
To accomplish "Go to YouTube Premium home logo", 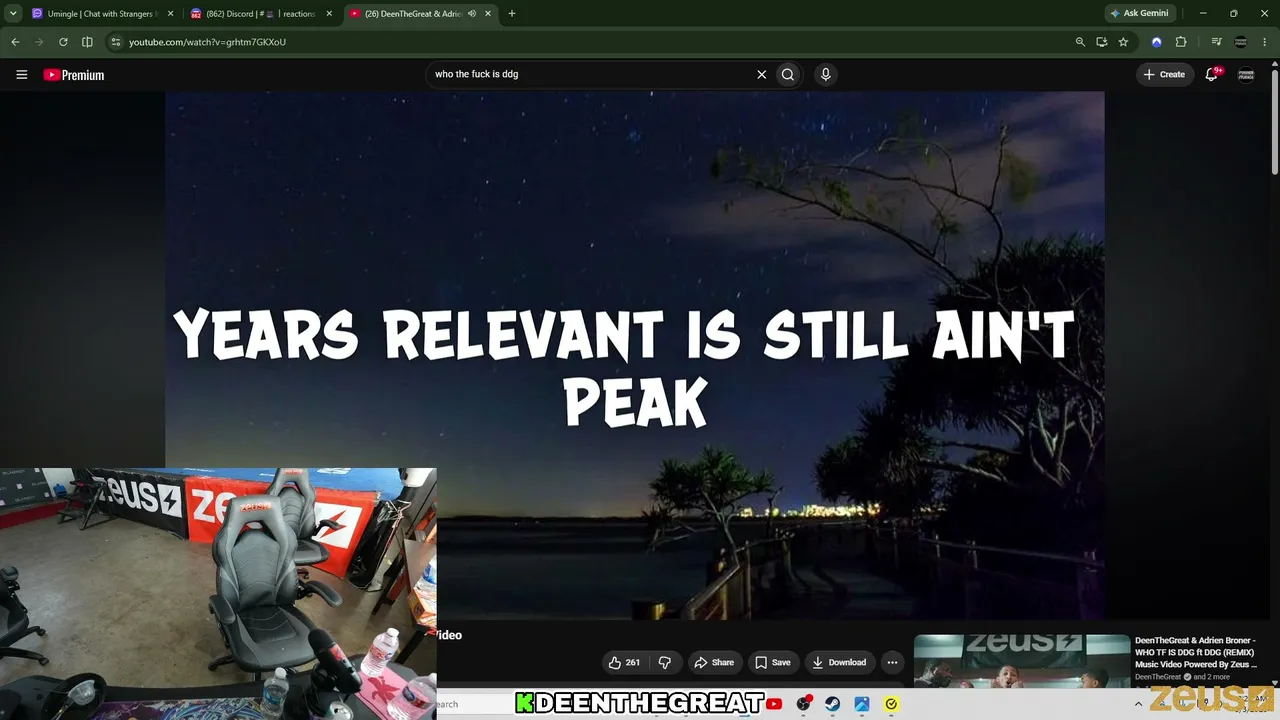I will click(x=74, y=75).
